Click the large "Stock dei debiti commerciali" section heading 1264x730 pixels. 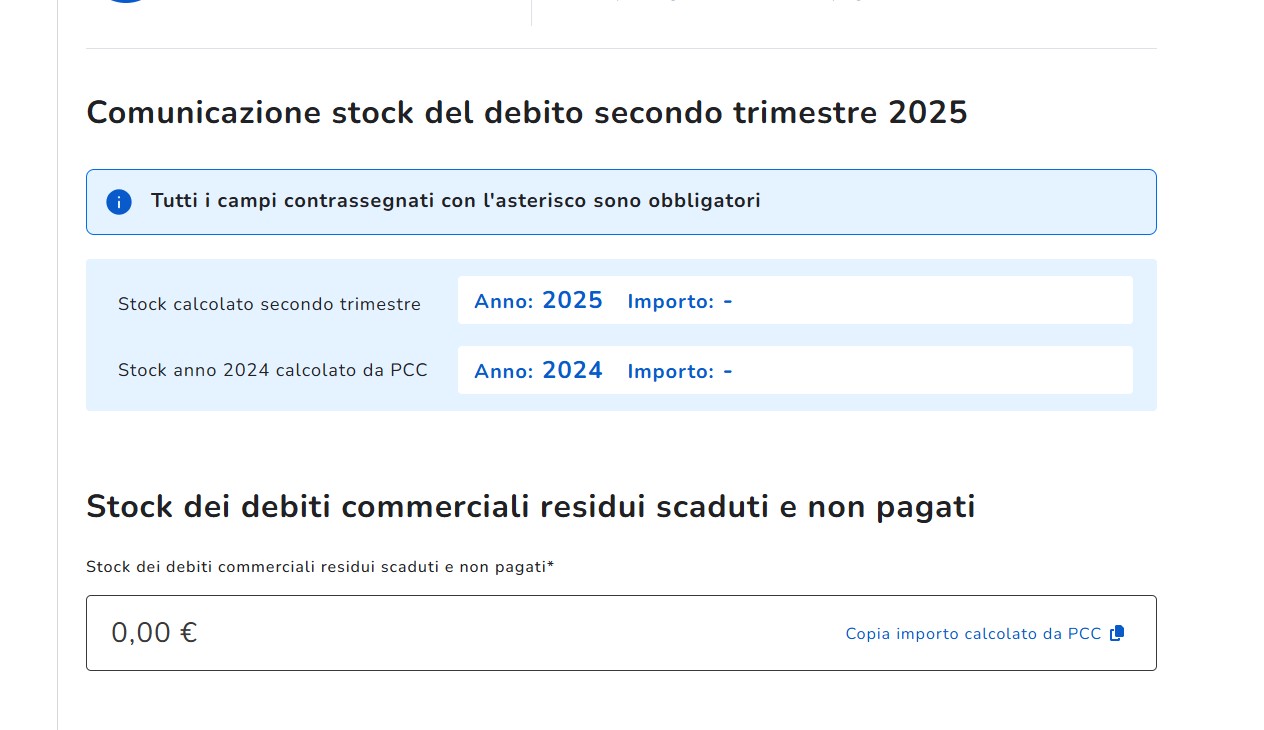tap(530, 507)
